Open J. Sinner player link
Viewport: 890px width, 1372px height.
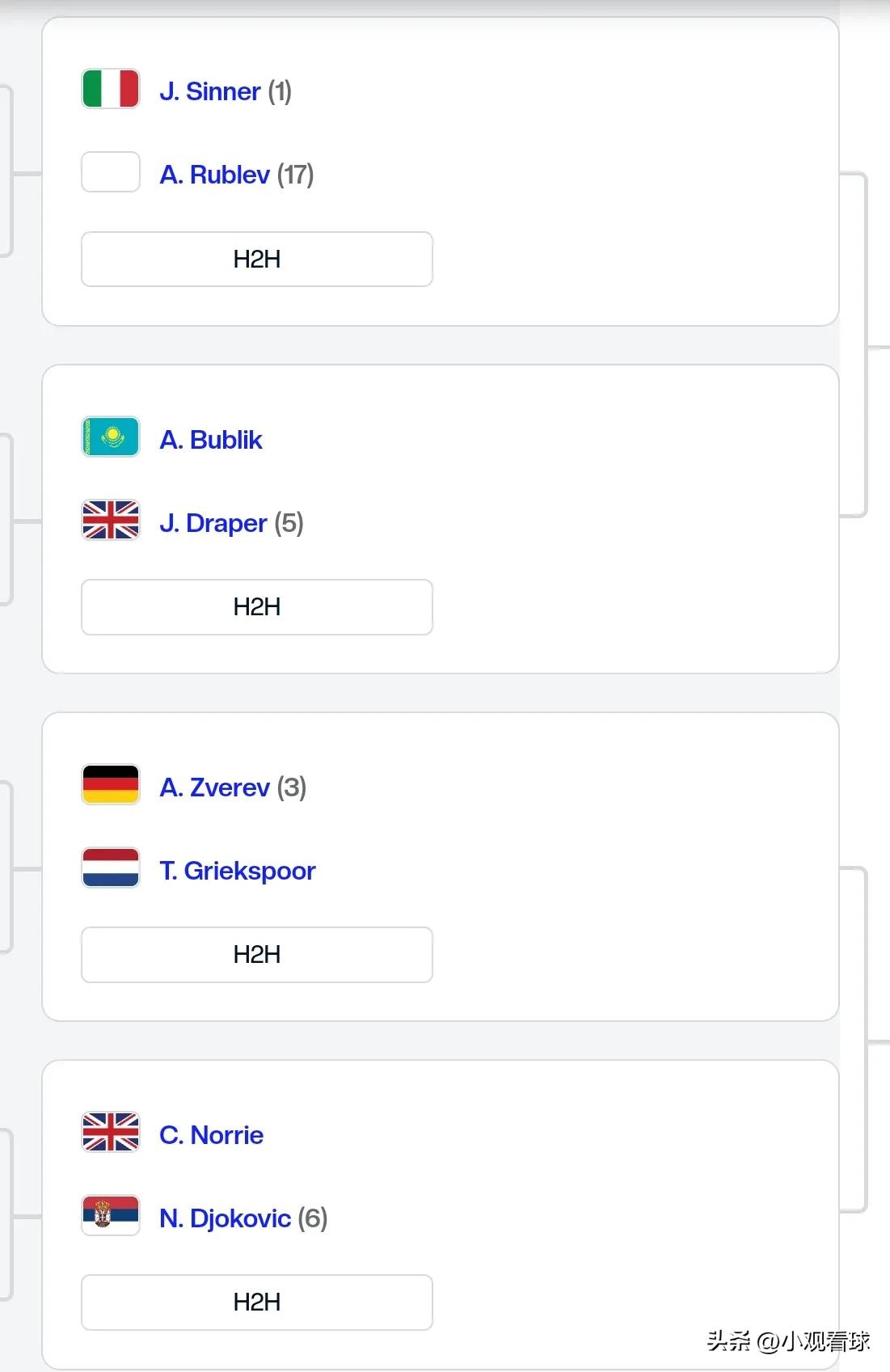coord(210,91)
